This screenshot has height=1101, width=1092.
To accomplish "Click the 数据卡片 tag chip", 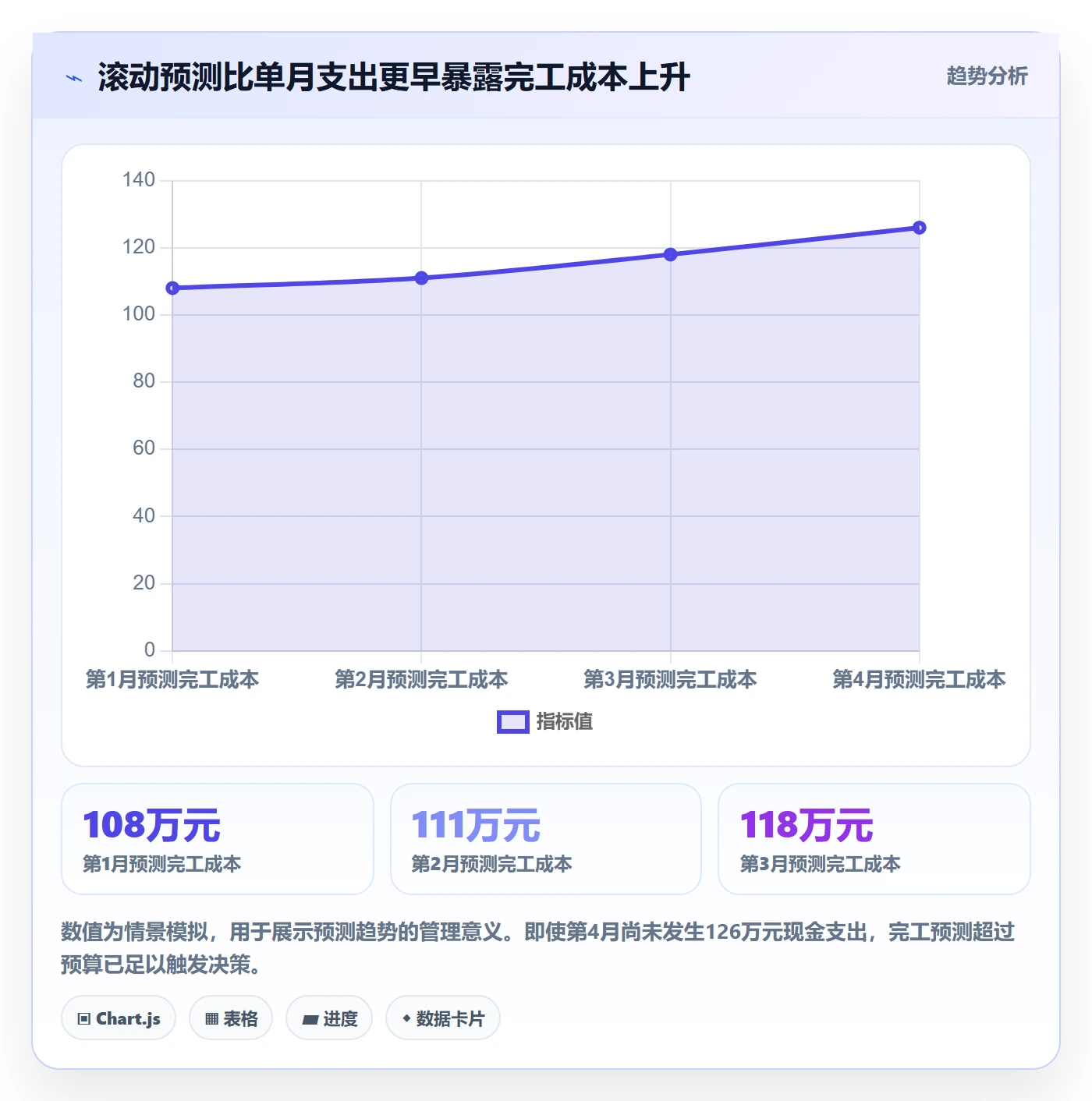I will (x=443, y=1018).
